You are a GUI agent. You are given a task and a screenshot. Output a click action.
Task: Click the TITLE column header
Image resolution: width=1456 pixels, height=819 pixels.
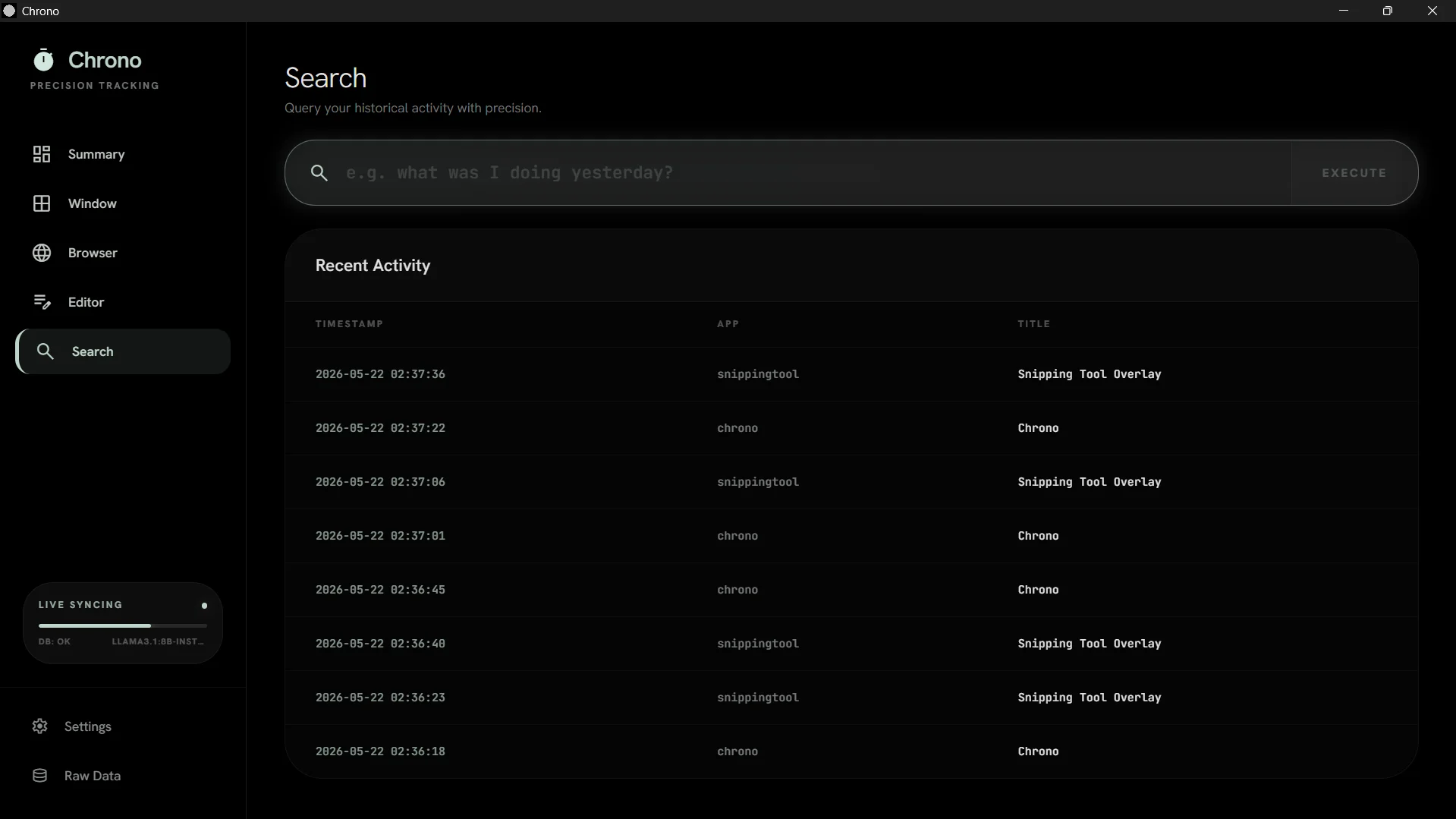coord(1033,324)
